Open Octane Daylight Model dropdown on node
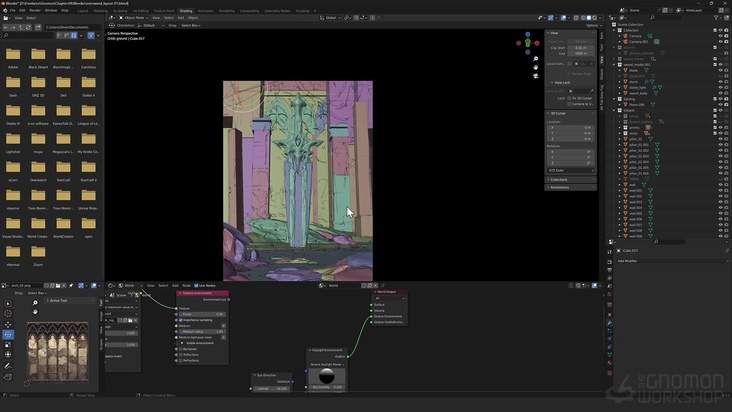The width and height of the screenshot is (732, 412). (x=327, y=364)
